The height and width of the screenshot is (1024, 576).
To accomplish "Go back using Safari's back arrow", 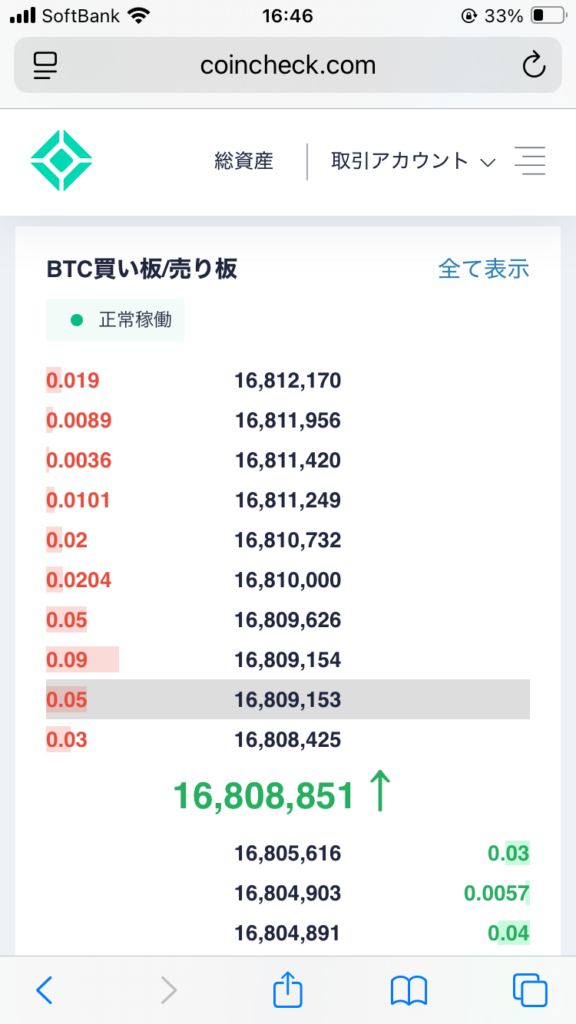I will 44,990.
